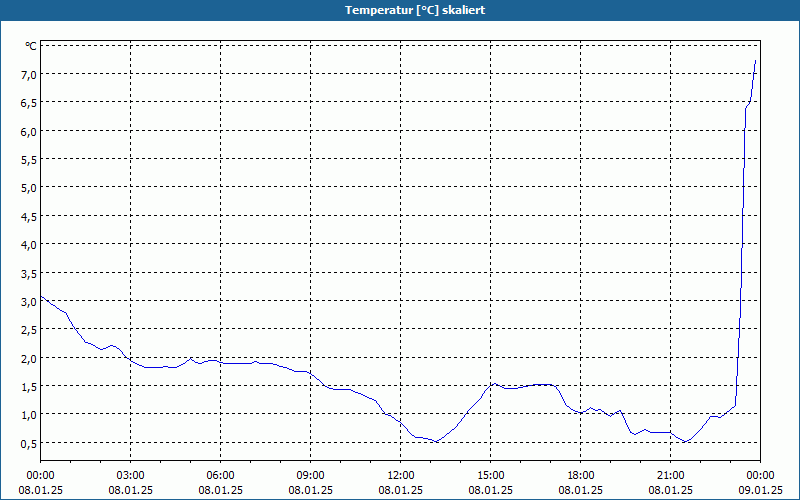800x500 pixels.
Task: Select the 0,5 y-axis label
Action: 29,443
